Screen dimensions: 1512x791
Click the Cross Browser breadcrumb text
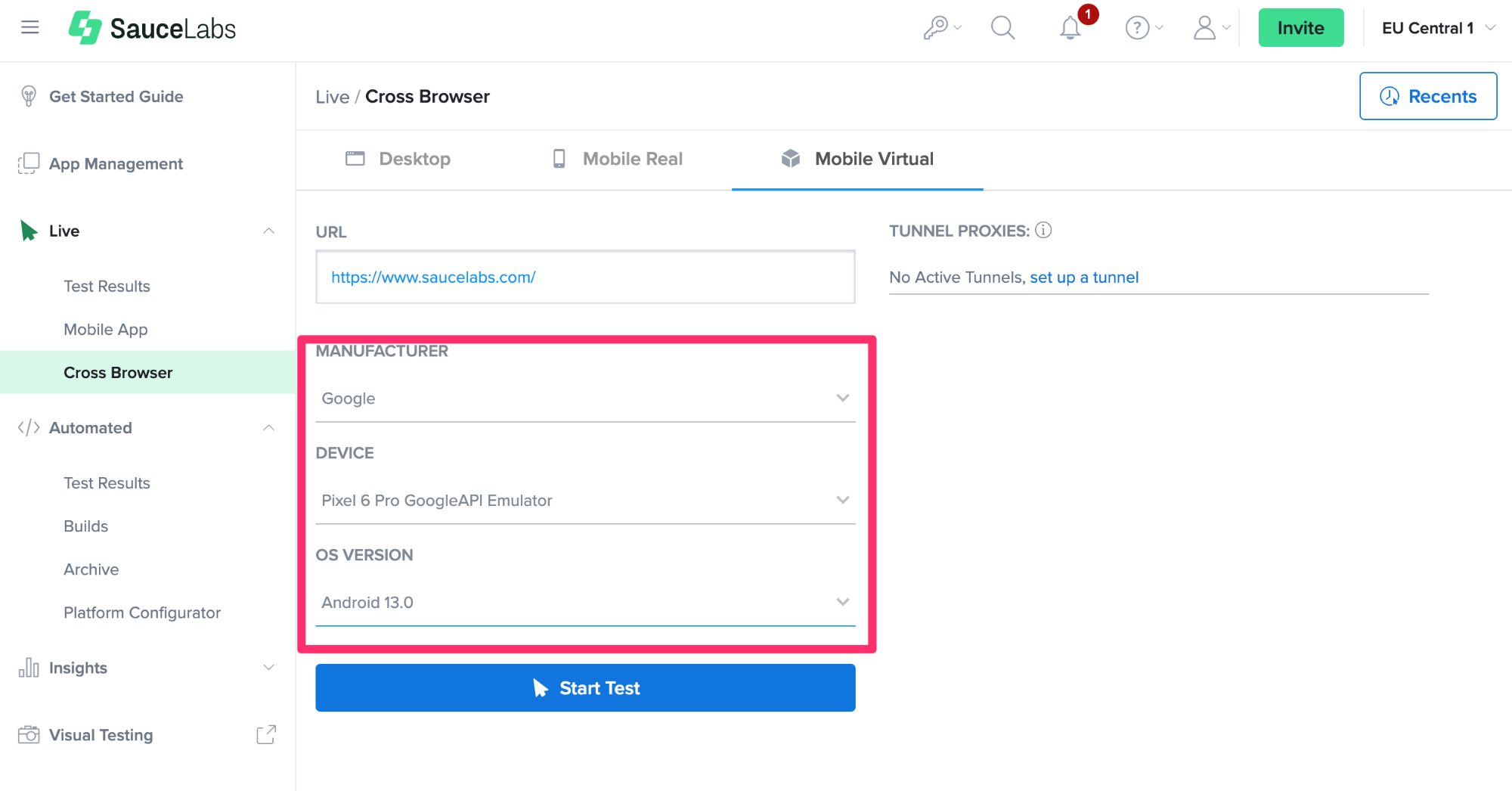[427, 97]
